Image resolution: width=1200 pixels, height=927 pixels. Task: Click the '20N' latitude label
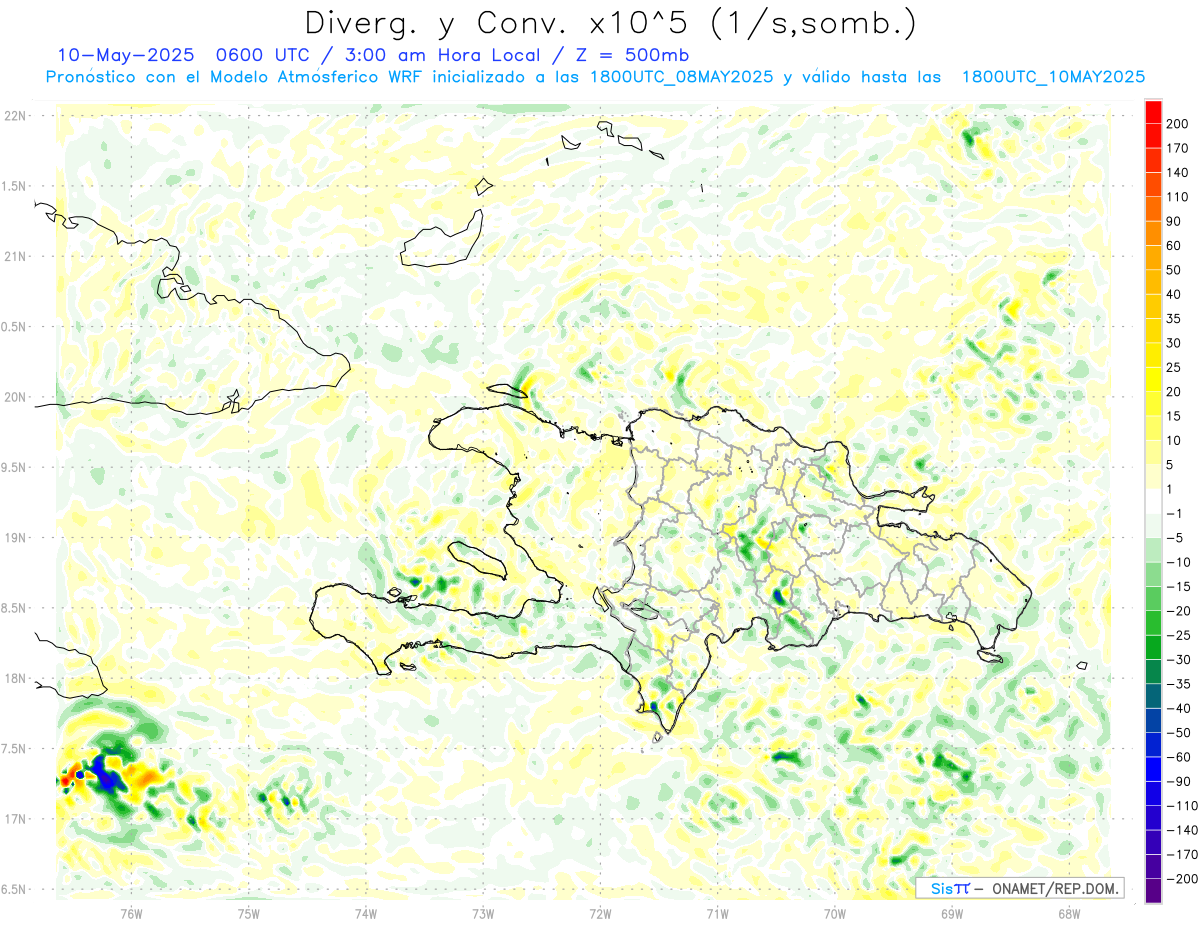(x=15, y=397)
